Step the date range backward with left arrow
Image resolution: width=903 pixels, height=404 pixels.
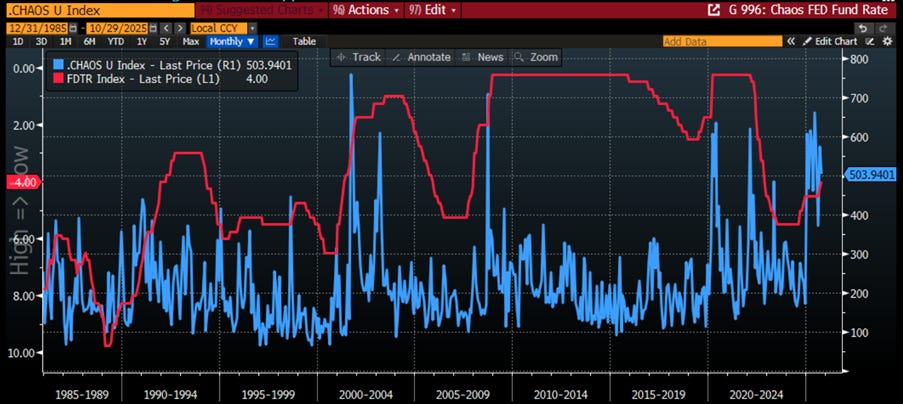(x=166, y=28)
